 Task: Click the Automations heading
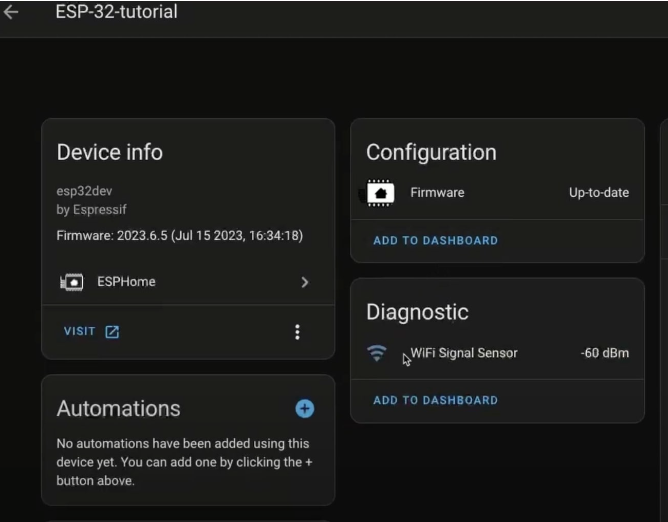pyautogui.click(x=118, y=408)
